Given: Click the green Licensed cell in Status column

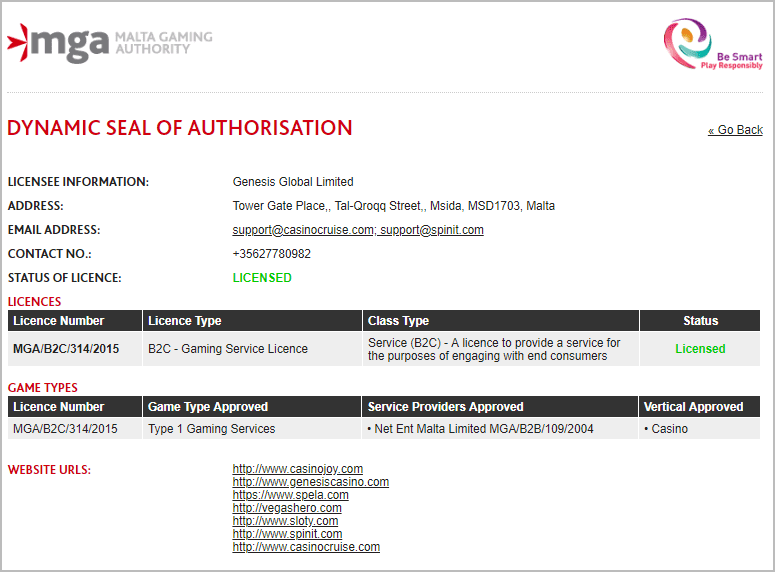Looking at the screenshot, I should [x=700, y=349].
